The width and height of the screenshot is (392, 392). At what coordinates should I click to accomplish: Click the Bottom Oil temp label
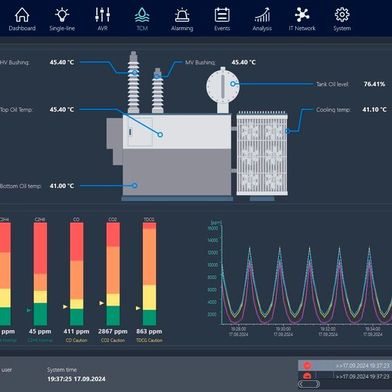(x=21, y=186)
